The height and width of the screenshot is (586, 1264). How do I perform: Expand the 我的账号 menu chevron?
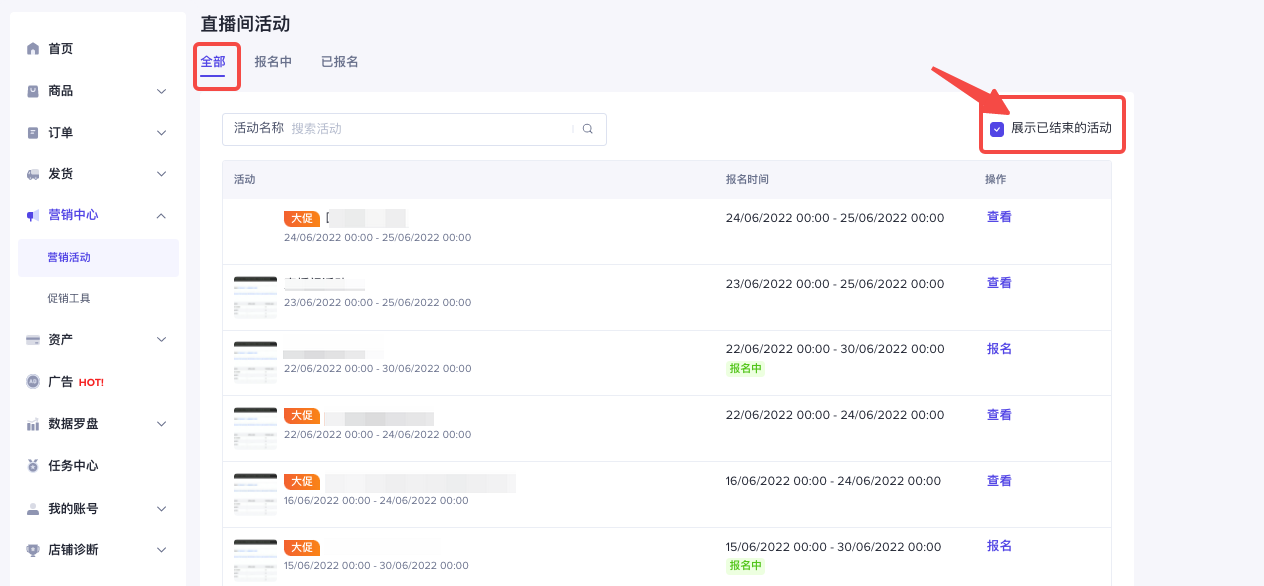click(x=162, y=508)
